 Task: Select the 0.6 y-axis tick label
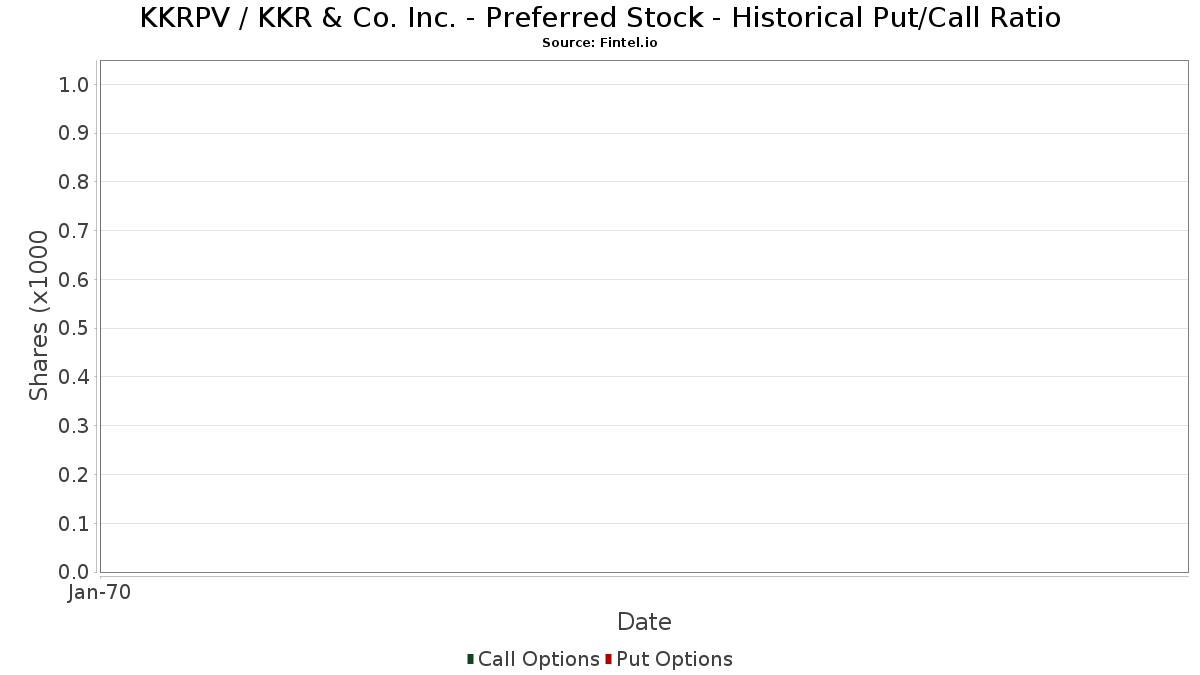[x=75, y=280]
